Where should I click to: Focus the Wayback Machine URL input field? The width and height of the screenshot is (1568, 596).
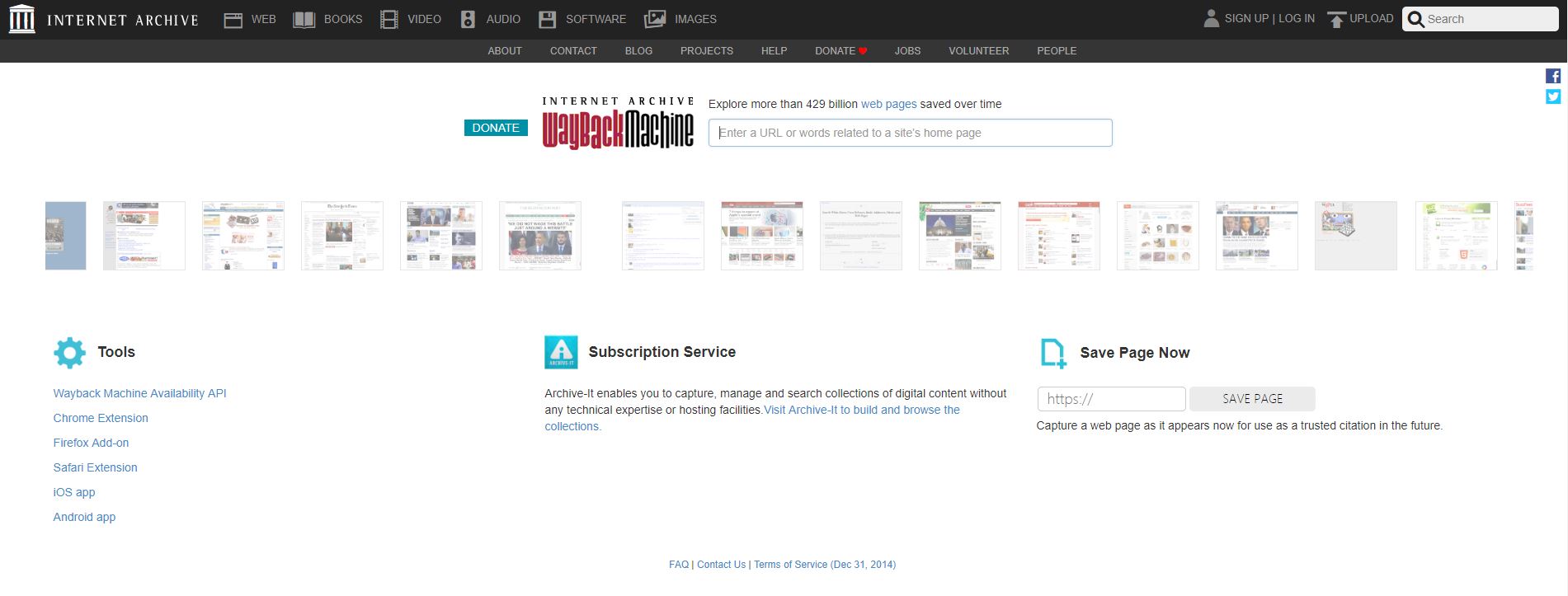910,133
